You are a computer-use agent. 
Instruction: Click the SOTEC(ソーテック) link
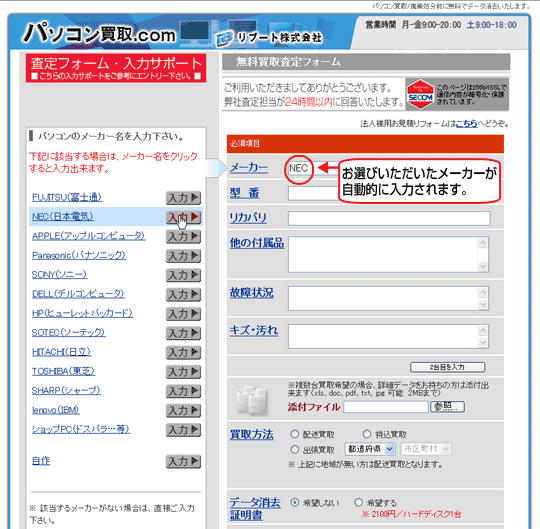69,332
